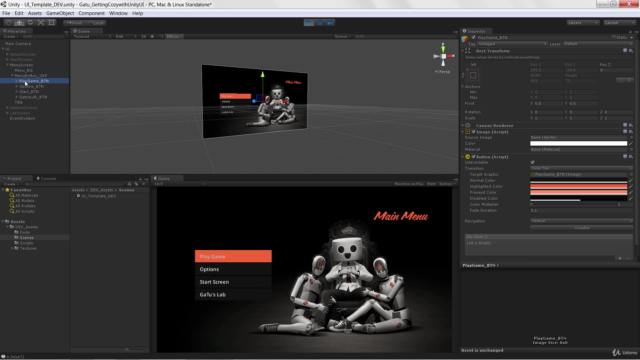Image resolution: width=640 pixels, height=360 pixels.
Task: Open Canvas Renderer gear settings menu
Action: tap(631, 125)
